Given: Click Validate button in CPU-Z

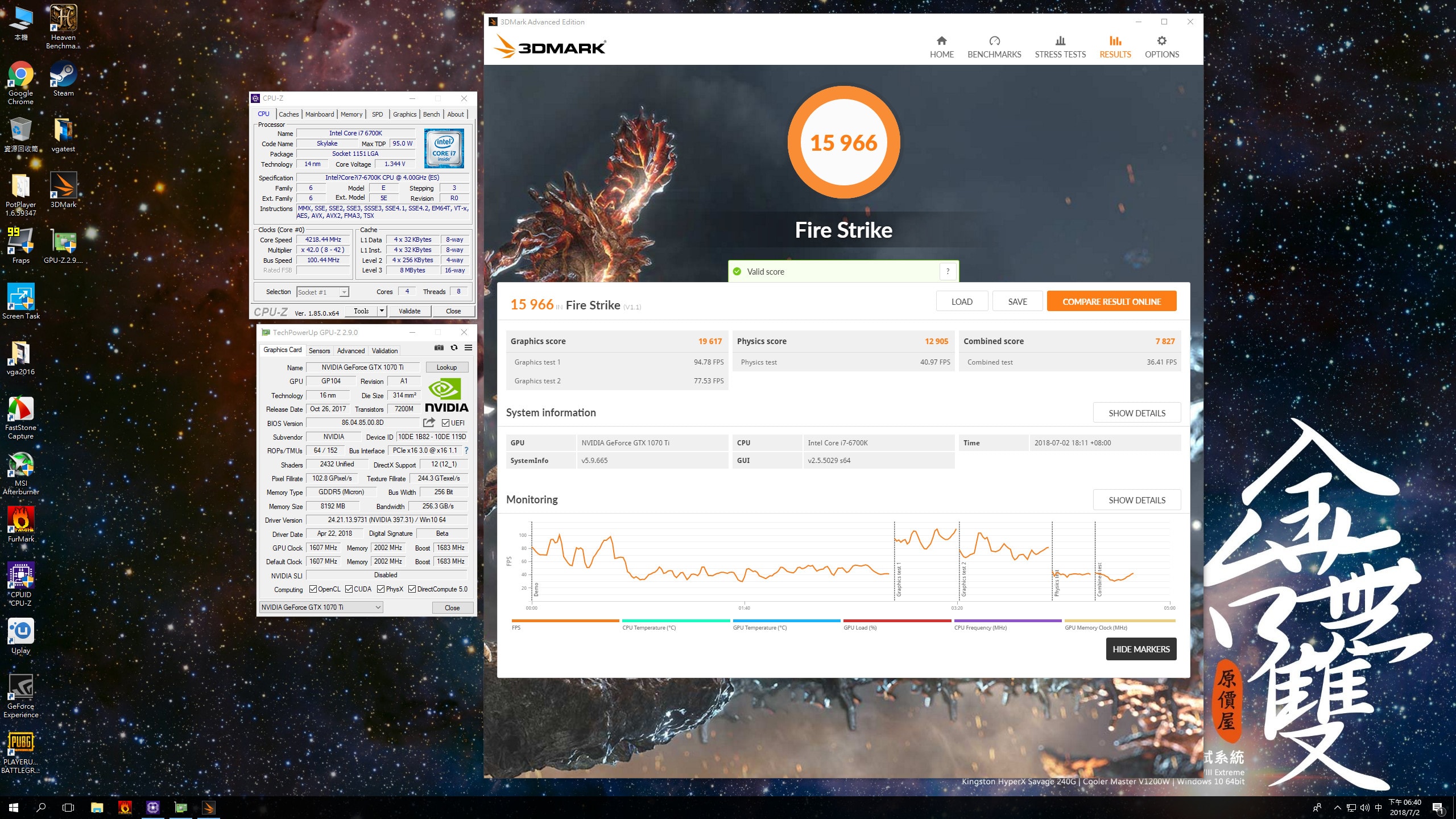Looking at the screenshot, I should click(409, 311).
